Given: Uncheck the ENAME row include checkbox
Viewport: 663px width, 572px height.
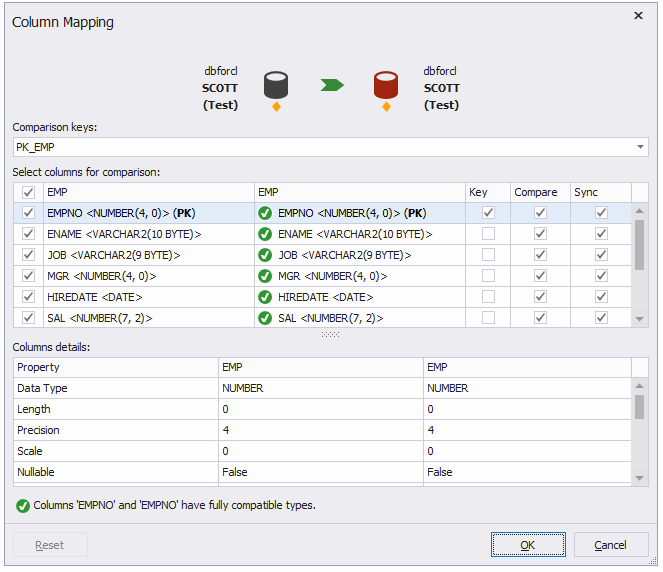Looking at the screenshot, I should [28, 234].
